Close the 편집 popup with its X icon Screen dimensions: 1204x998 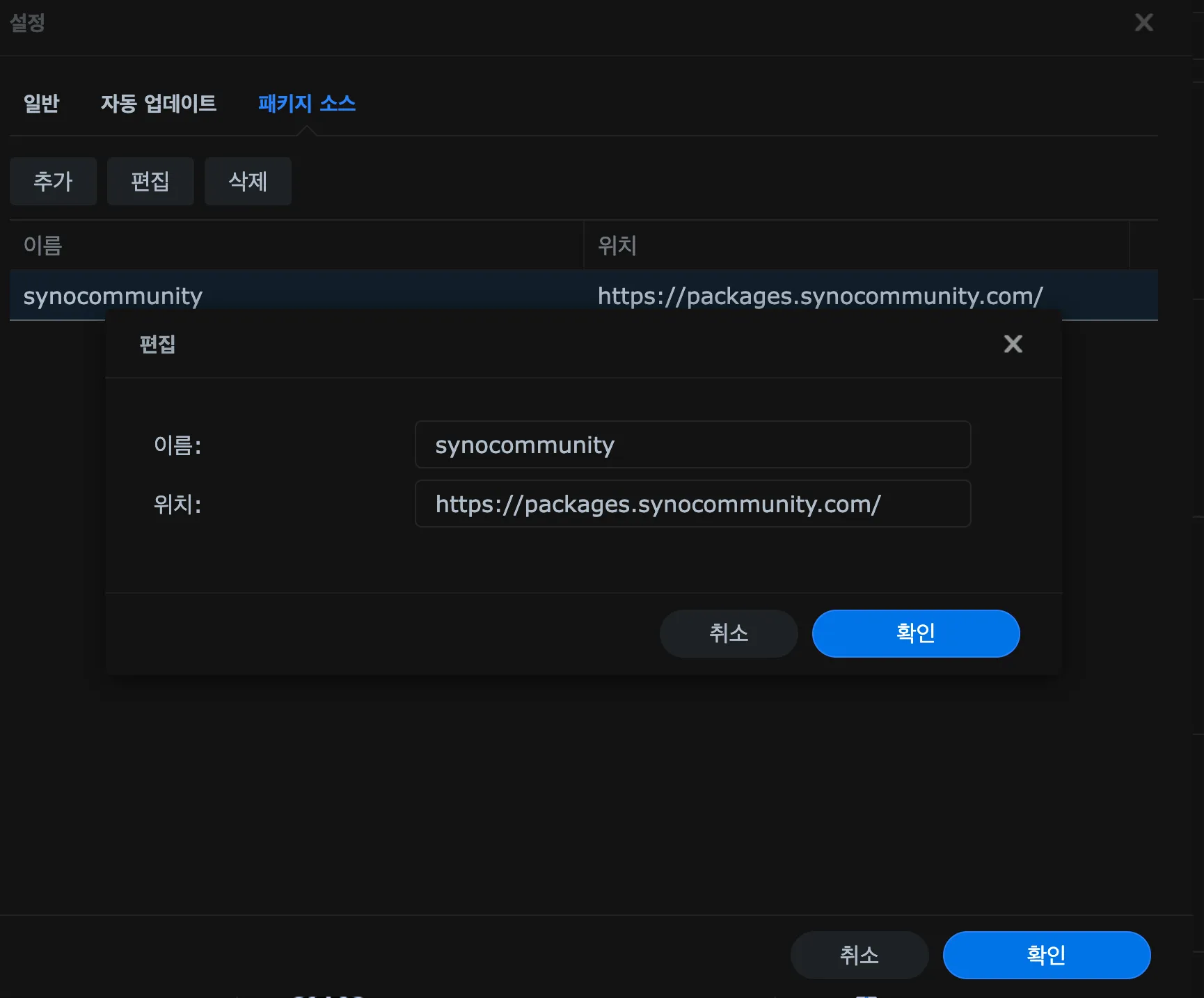click(1013, 344)
